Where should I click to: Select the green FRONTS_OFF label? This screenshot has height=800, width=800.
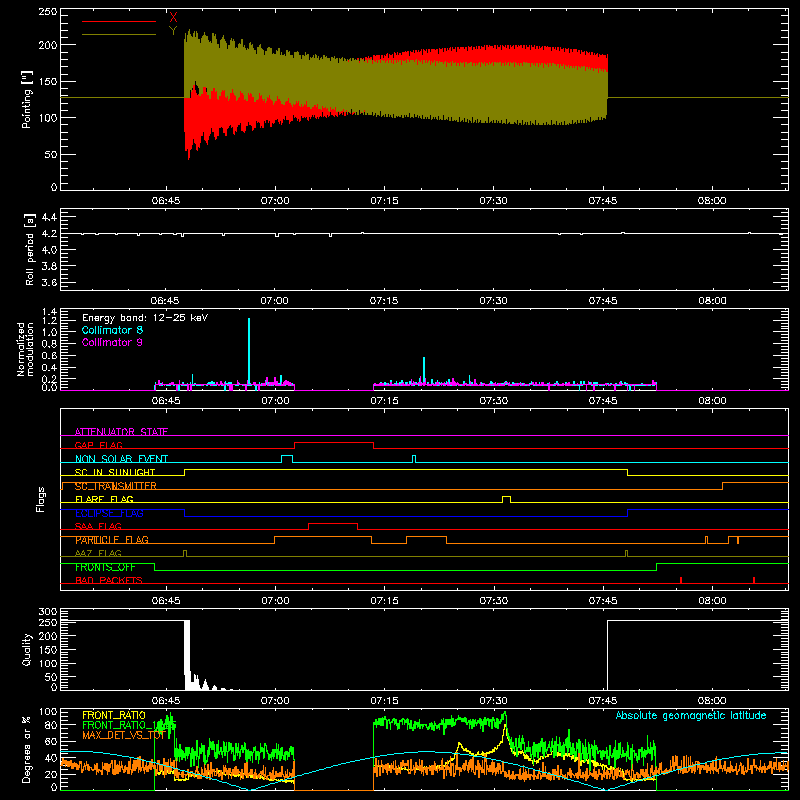(x=105, y=567)
